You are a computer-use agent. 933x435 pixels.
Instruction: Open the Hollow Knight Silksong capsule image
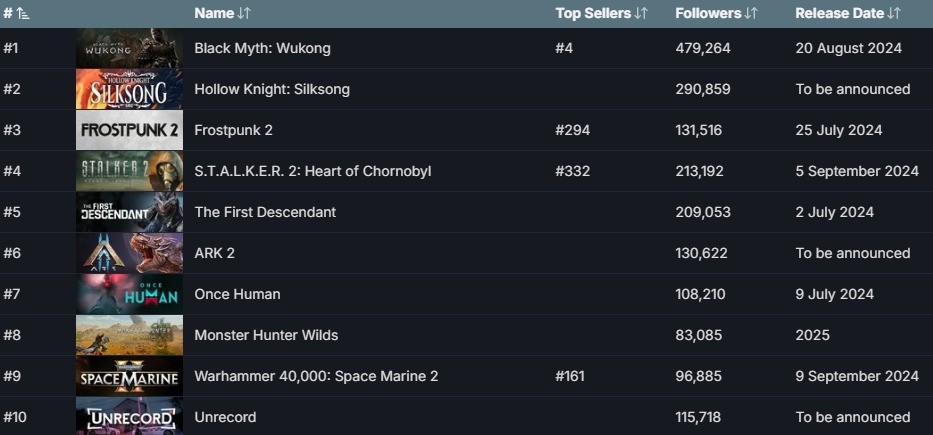[129, 89]
